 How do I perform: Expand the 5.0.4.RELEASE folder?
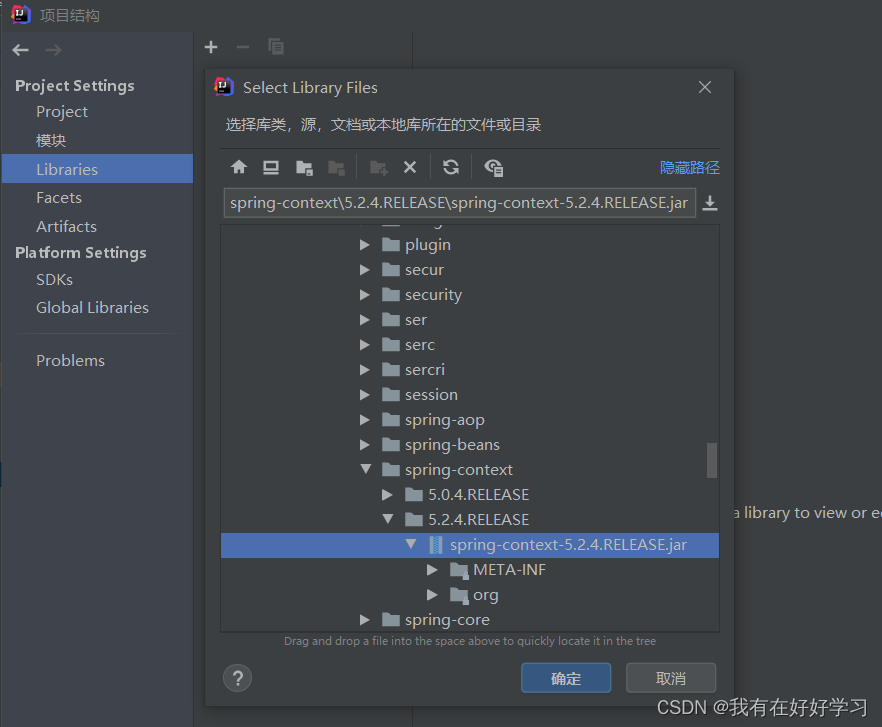click(x=387, y=495)
